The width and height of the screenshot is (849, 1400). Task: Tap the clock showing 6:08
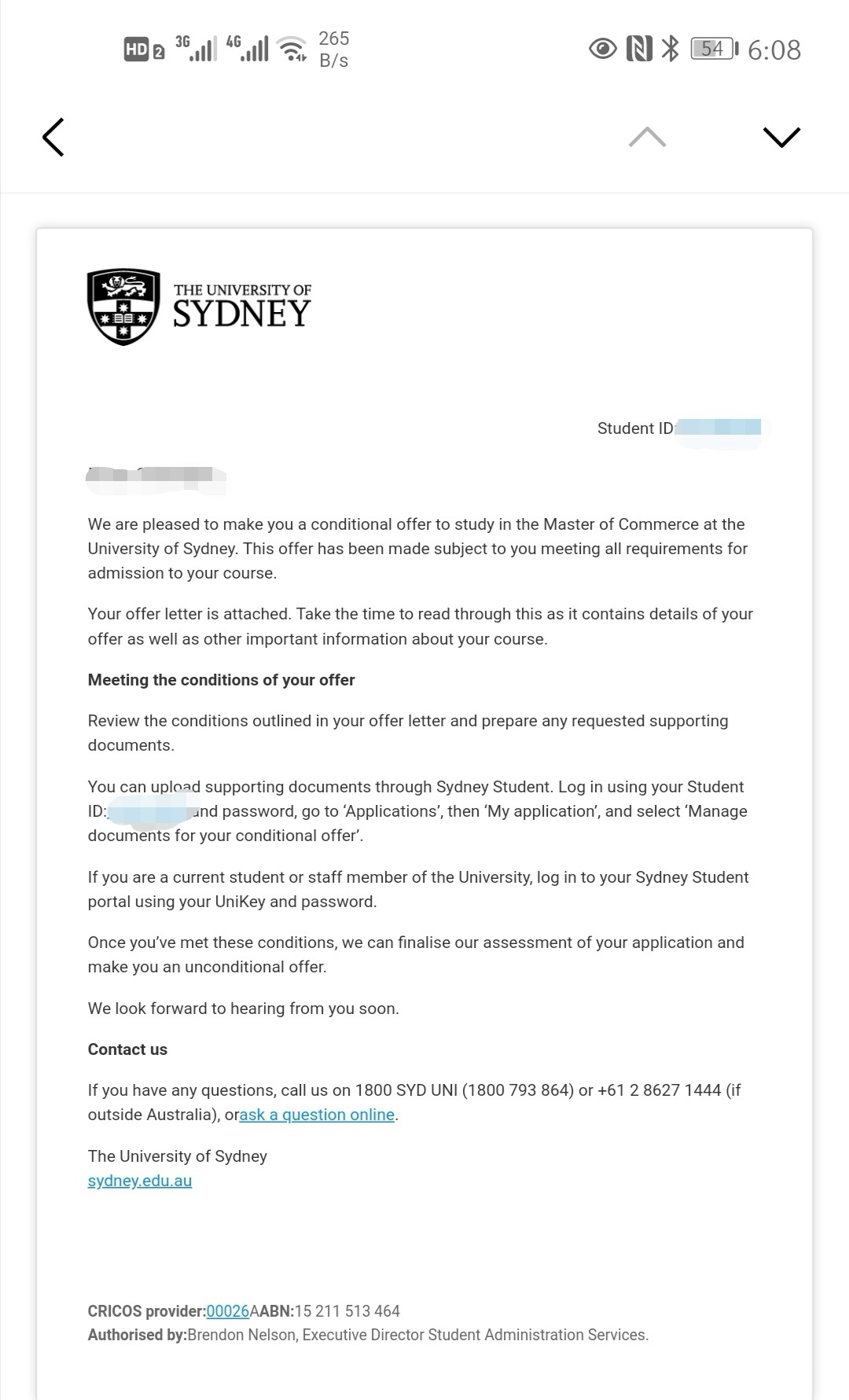pos(774,50)
